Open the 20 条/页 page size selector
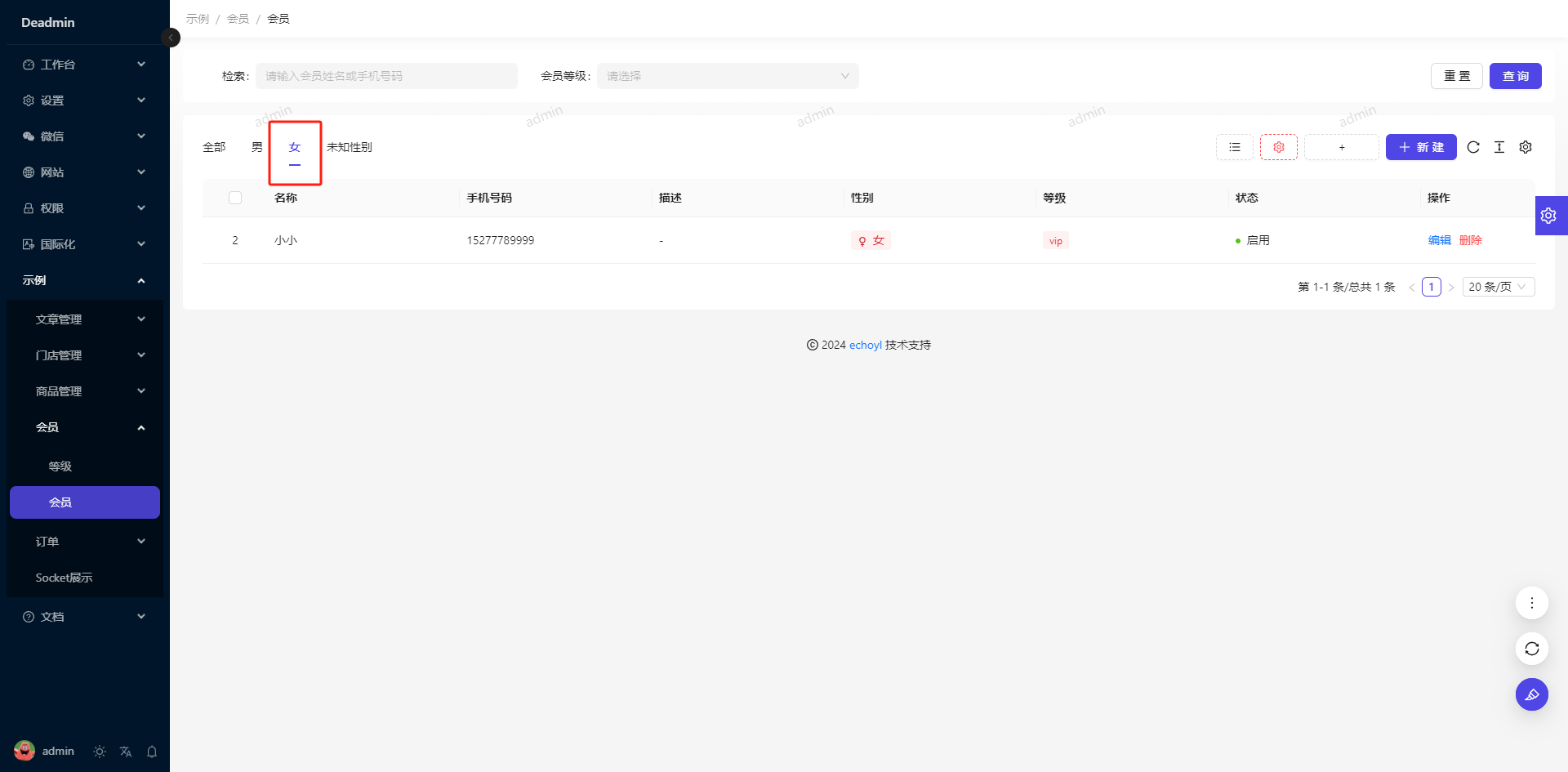Viewport: 1568px width, 772px height. [1498, 287]
